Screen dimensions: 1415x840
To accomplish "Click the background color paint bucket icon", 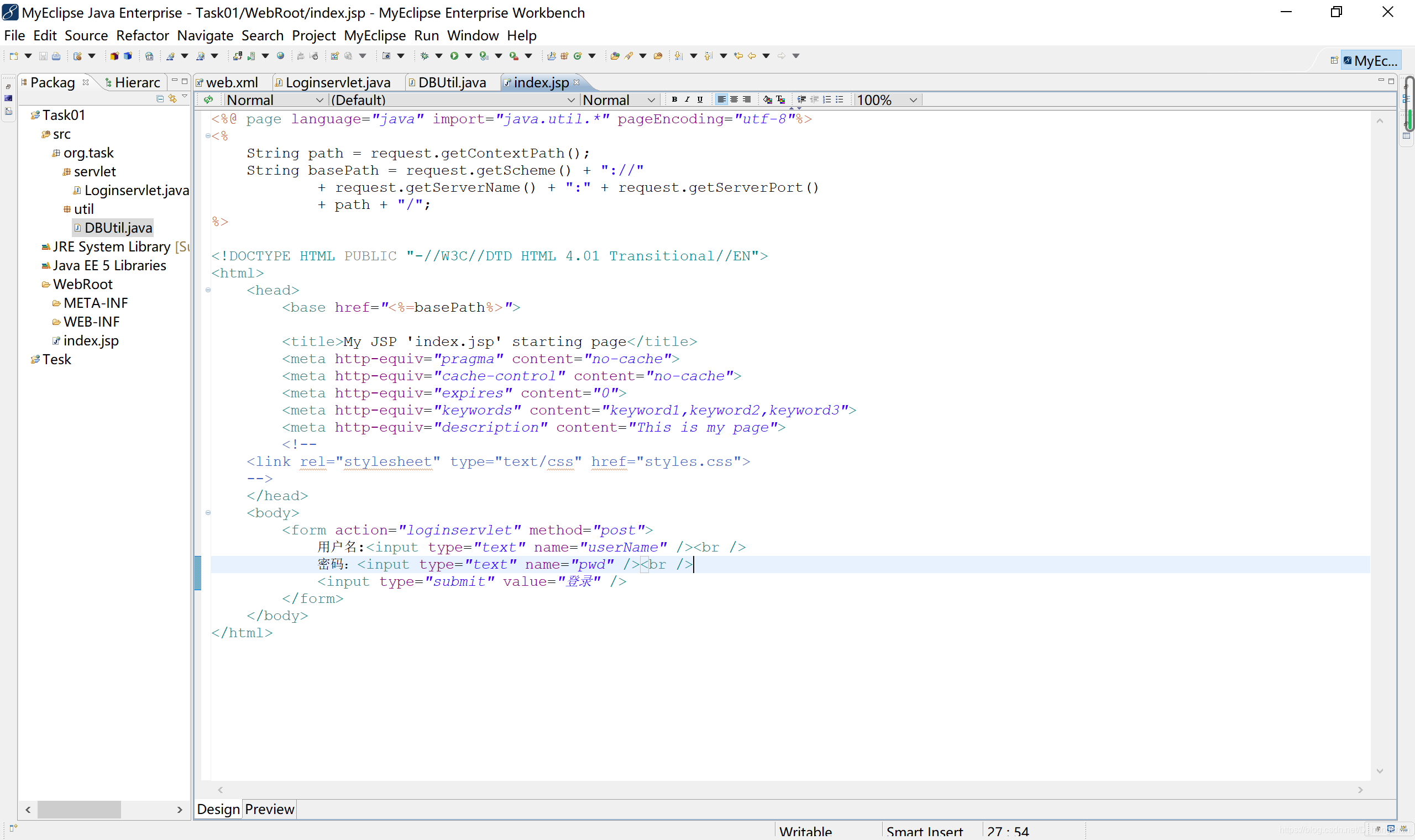I will coord(767,99).
